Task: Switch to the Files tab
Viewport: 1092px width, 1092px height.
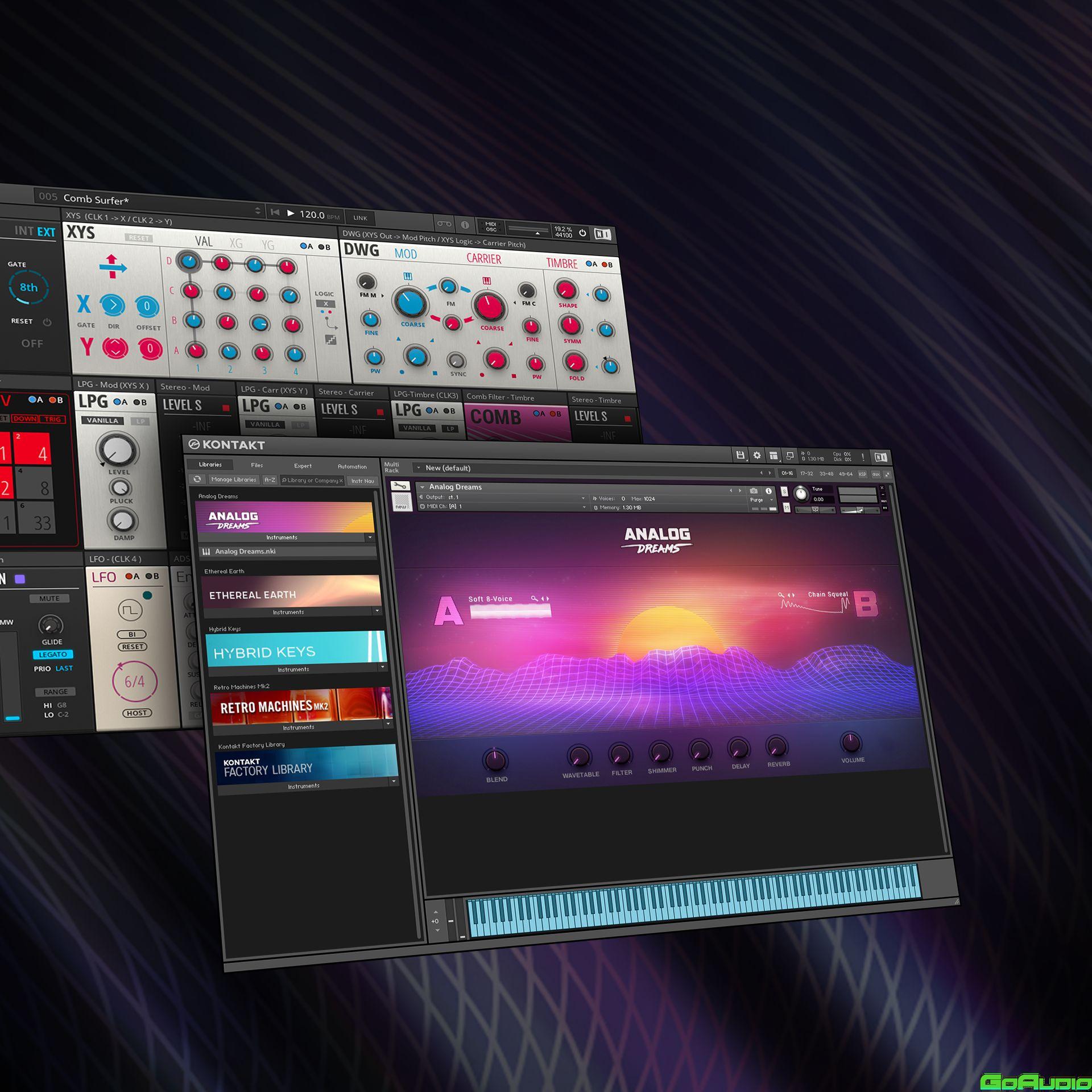Action: point(257,465)
